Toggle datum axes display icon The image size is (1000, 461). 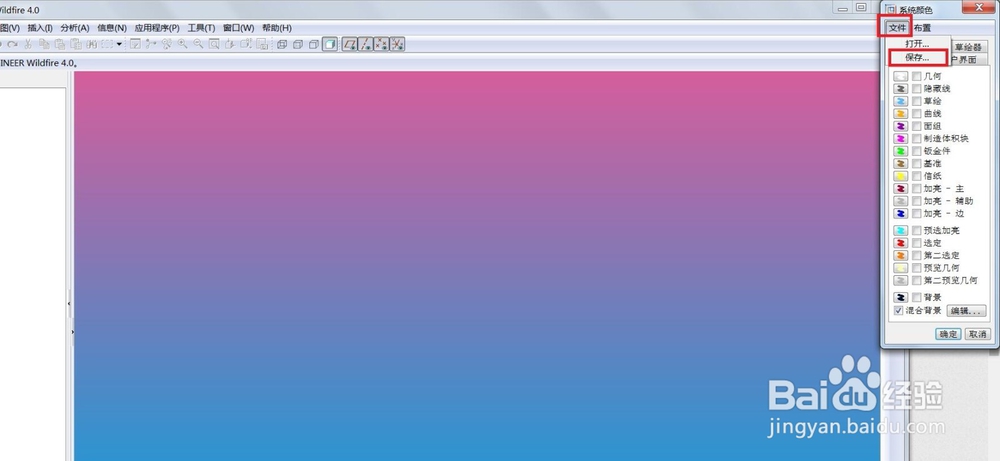pos(365,44)
